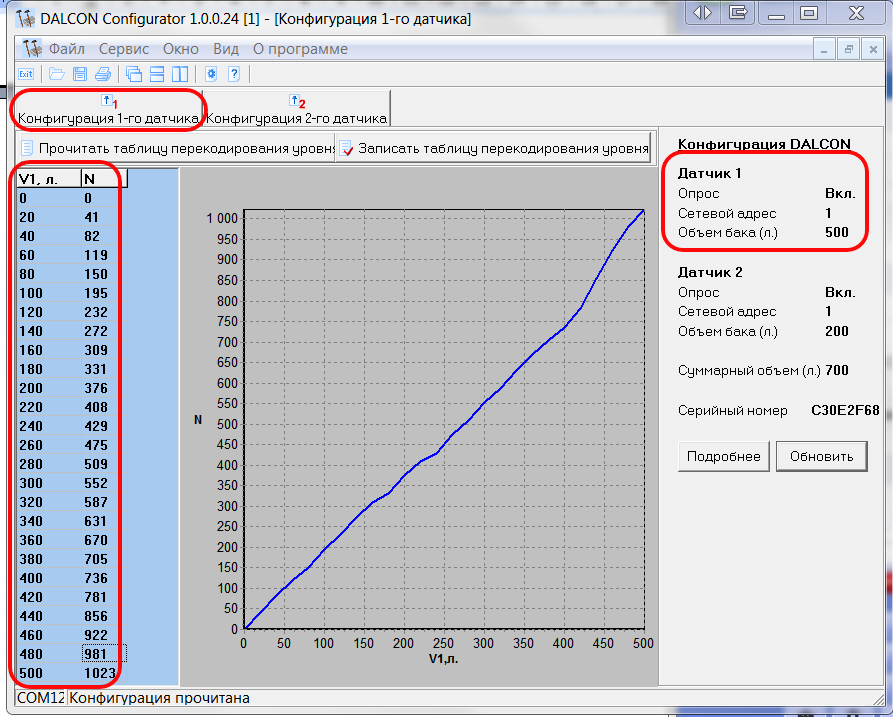Click the Help question mark icon
Image resolution: width=893 pixels, height=717 pixels.
click(234, 74)
